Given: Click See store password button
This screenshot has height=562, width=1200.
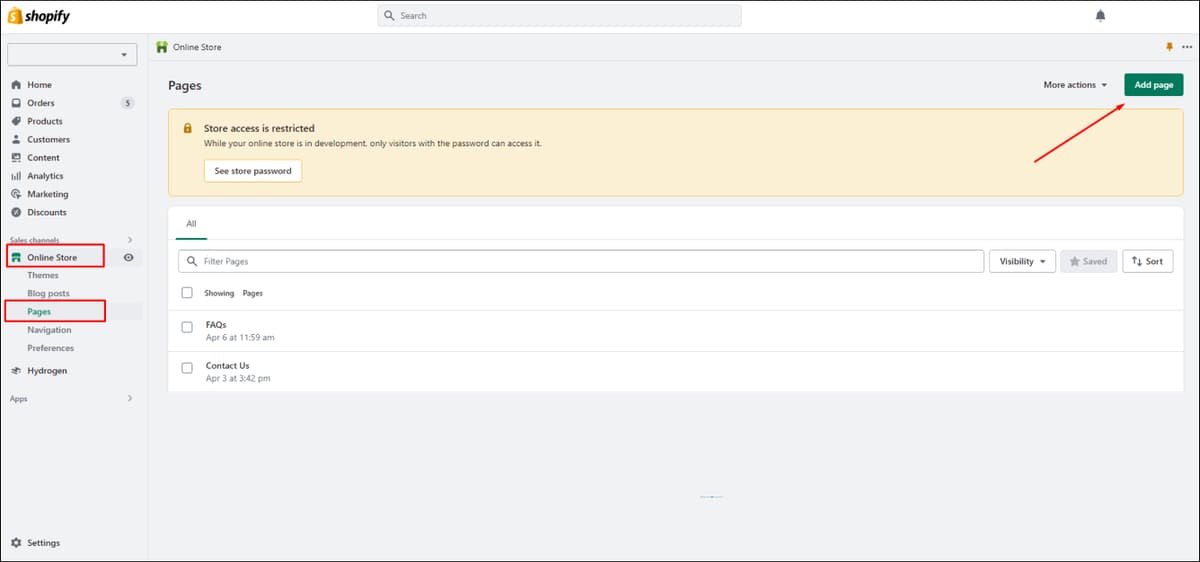Looking at the screenshot, I should [253, 171].
